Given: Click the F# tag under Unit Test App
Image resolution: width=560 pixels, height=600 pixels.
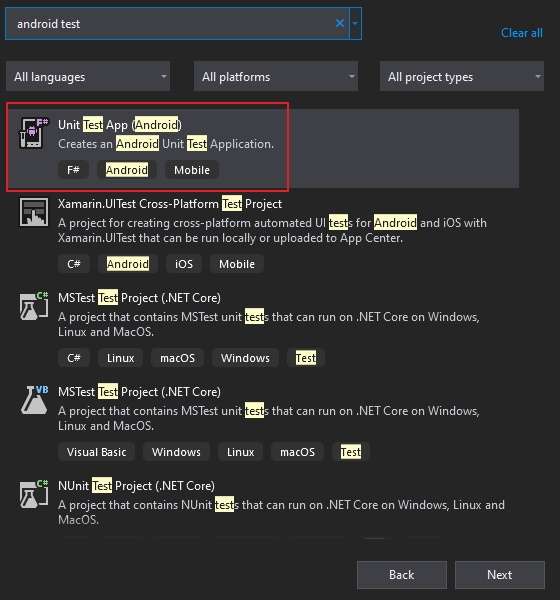Looking at the screenshot, I should point(73,170).
